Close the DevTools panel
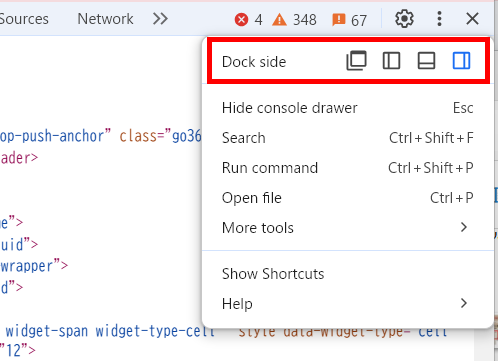This screenshot has height=361, width=498. [472, 19]
